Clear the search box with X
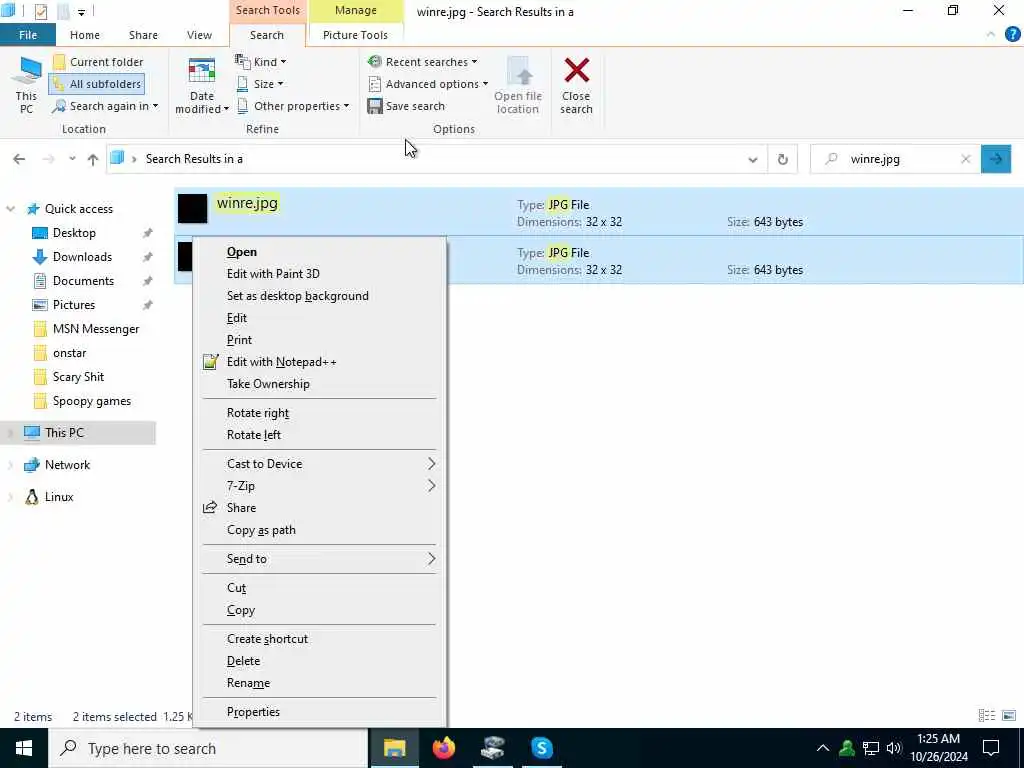 click(966, 159)
